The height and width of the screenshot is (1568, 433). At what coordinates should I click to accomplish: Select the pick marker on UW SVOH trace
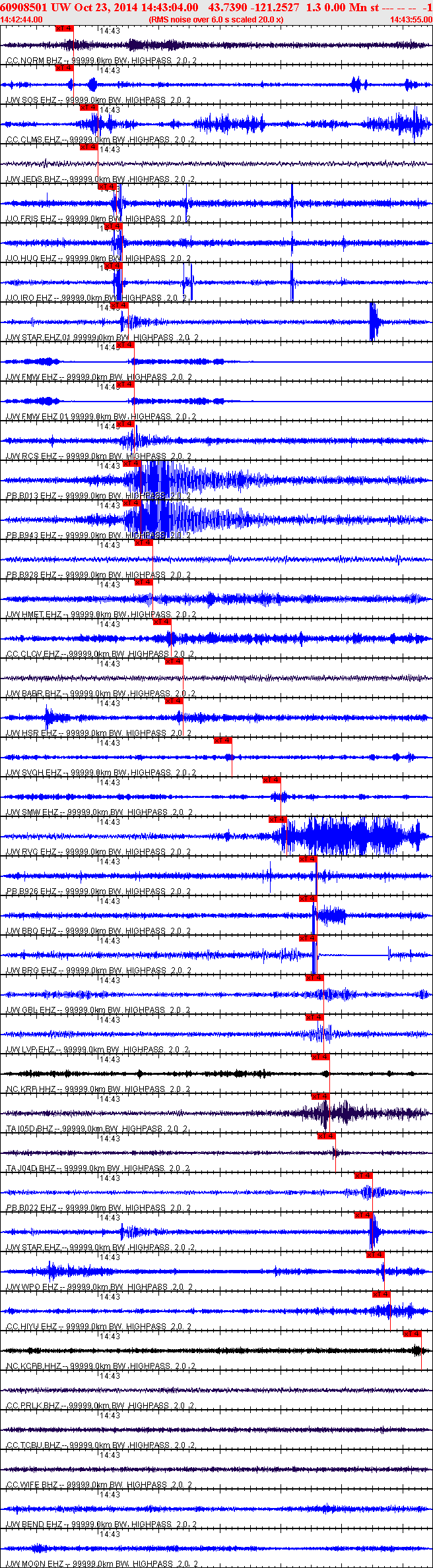tap(223, 740)
